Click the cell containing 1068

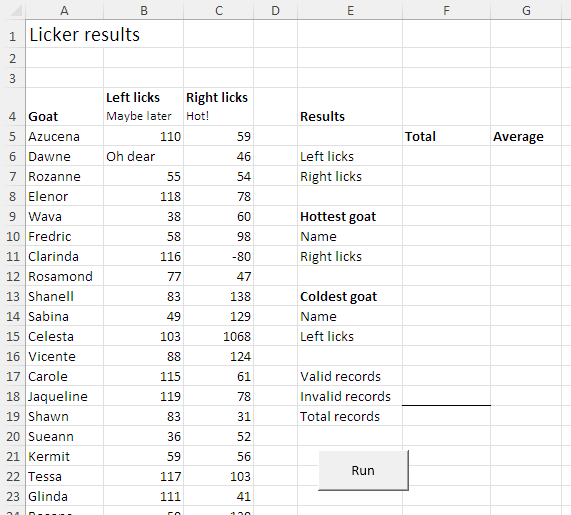[x=218, y=337]
